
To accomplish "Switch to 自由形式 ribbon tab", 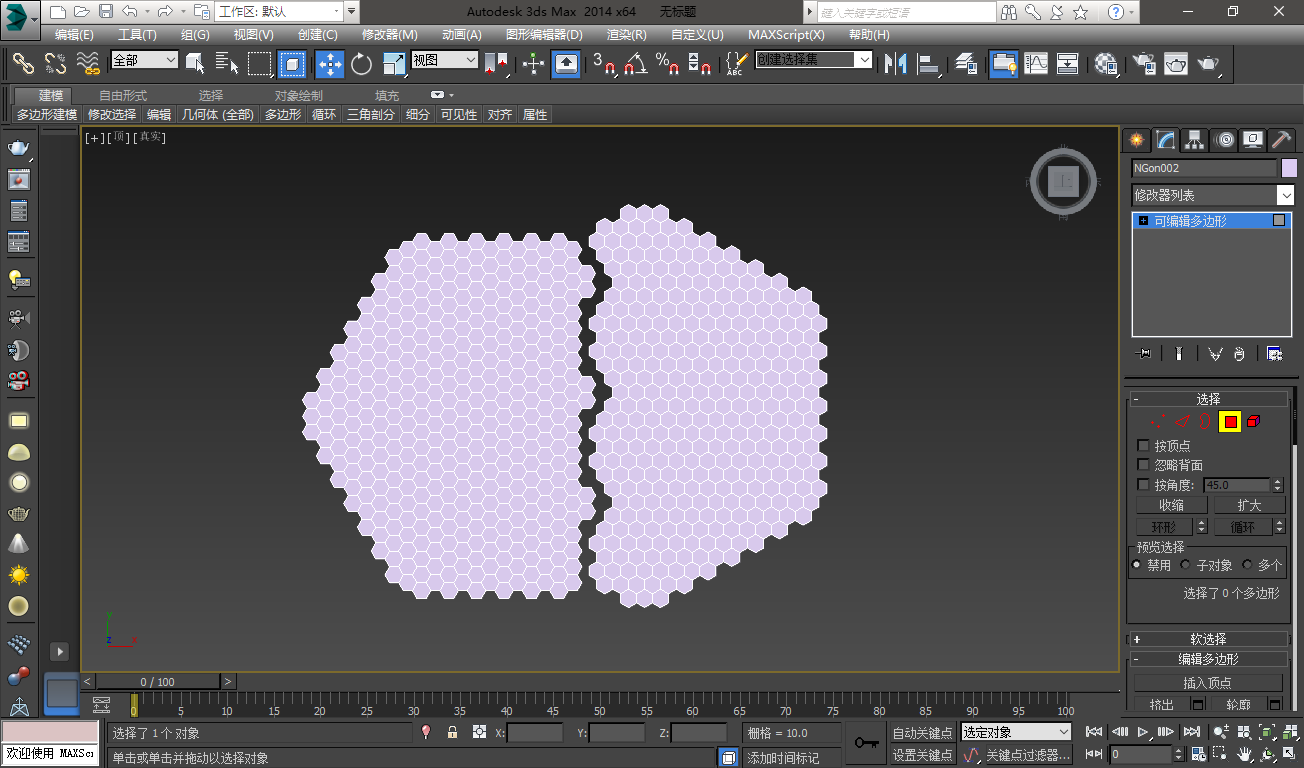I will [122, 95].
